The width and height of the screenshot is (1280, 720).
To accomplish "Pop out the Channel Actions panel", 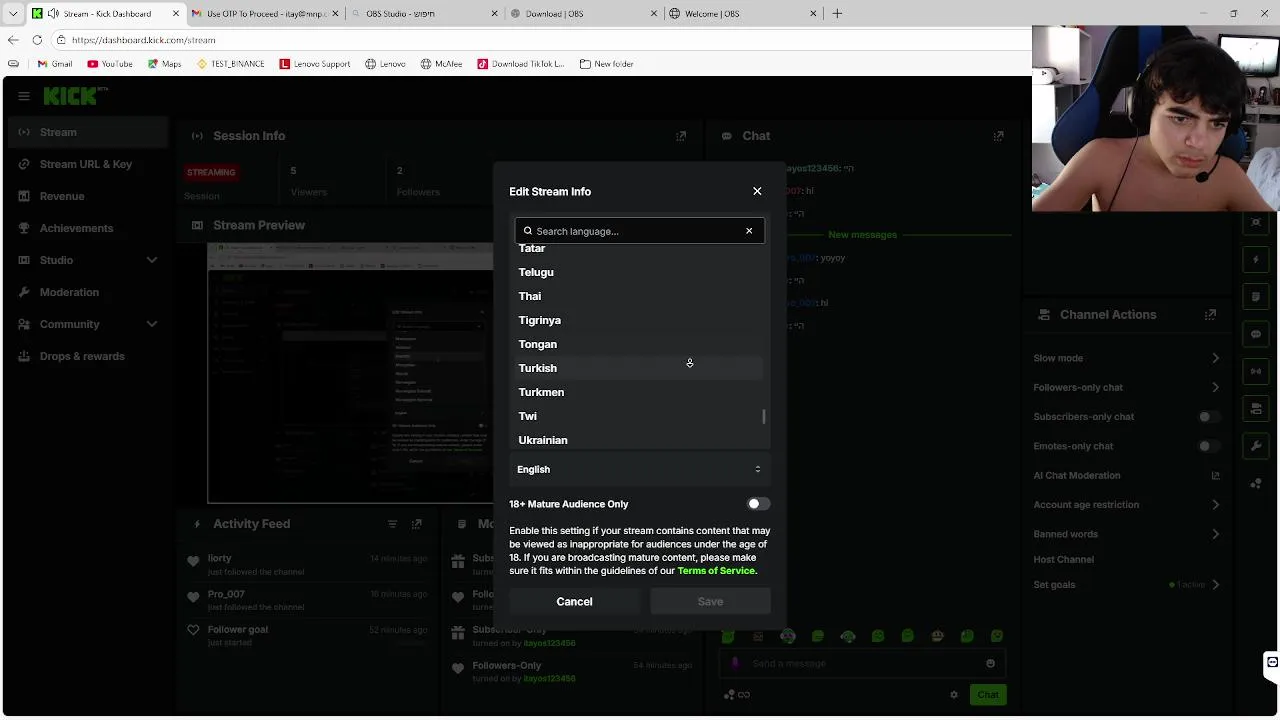I will click(x=1210, y=314).
